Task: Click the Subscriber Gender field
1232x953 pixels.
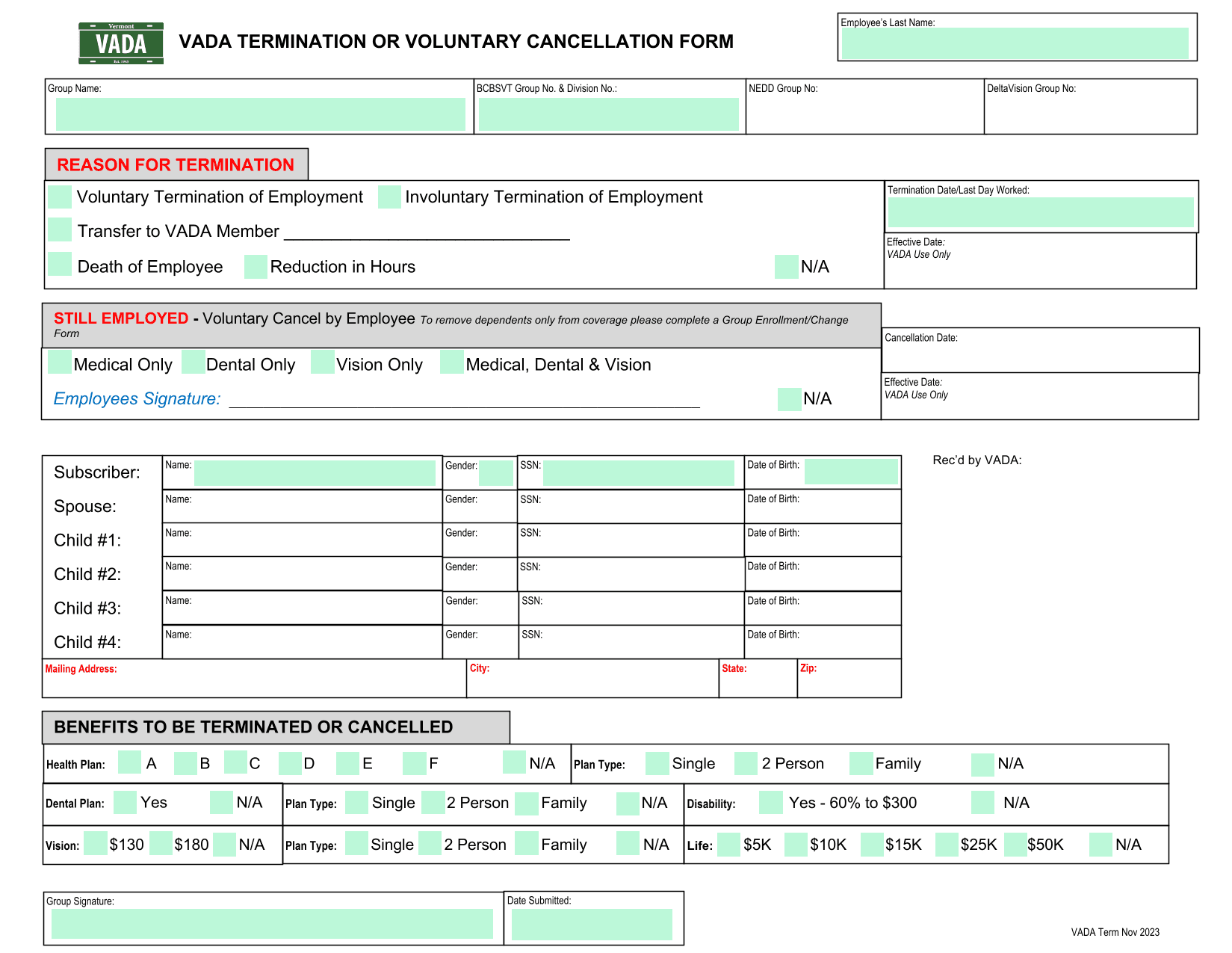Action: coord(496,473)
